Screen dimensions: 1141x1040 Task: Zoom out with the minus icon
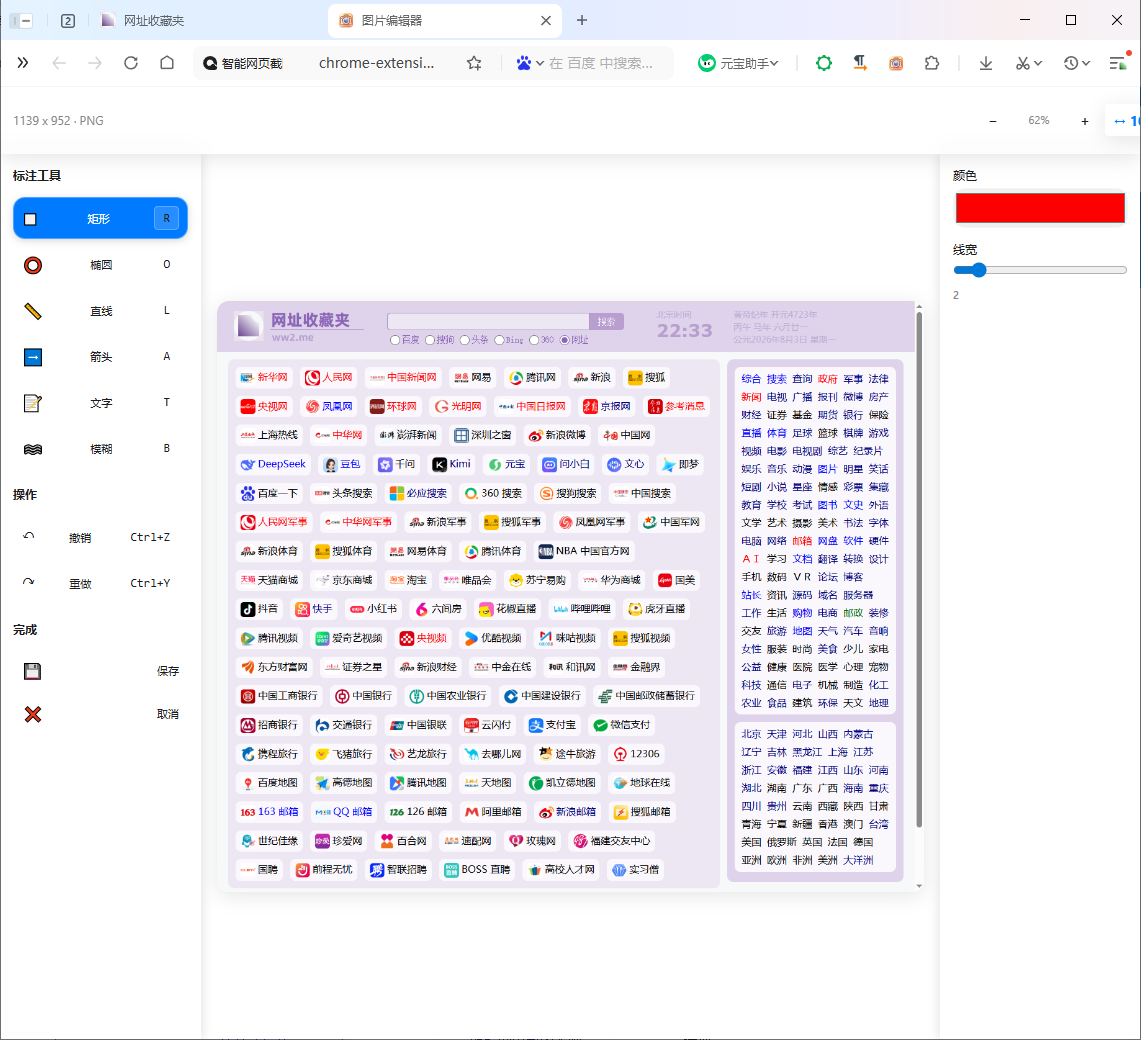coord(993,121)
